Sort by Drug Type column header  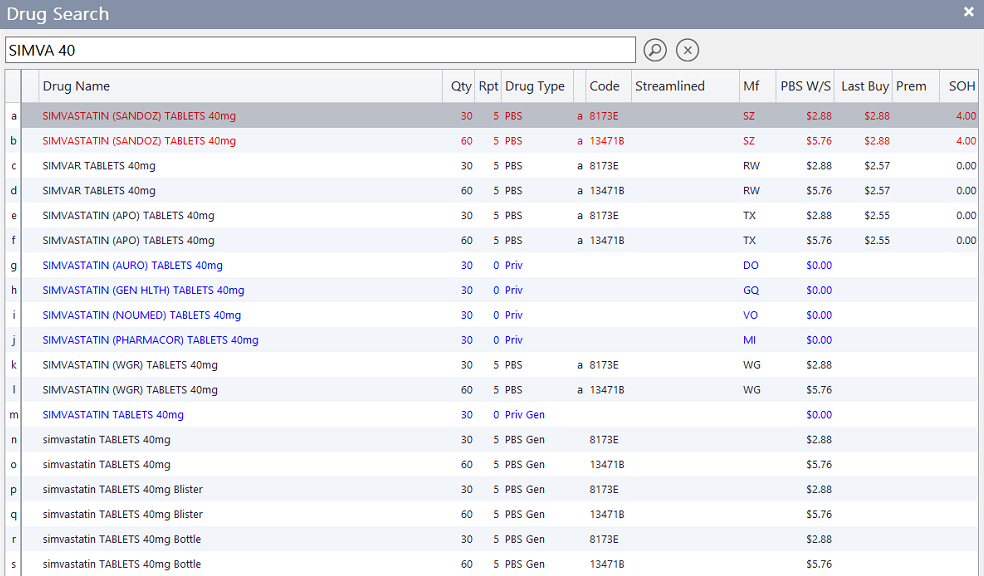click(x=535, y=86)
